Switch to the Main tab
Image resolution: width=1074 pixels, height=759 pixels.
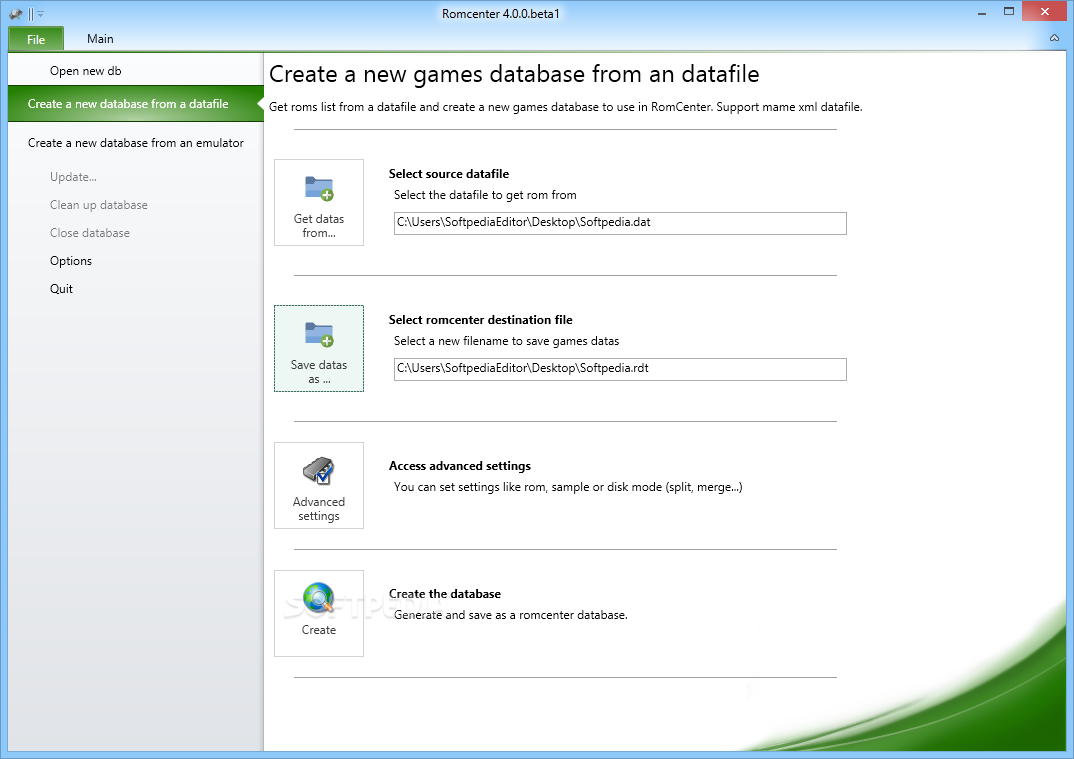[100, 39]
